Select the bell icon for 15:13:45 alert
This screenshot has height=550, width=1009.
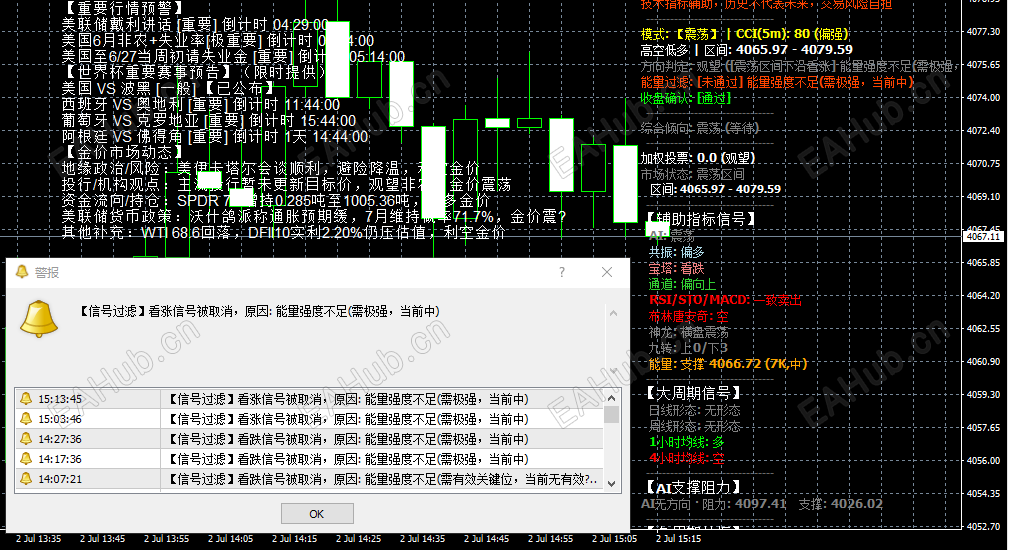(26, 399)
